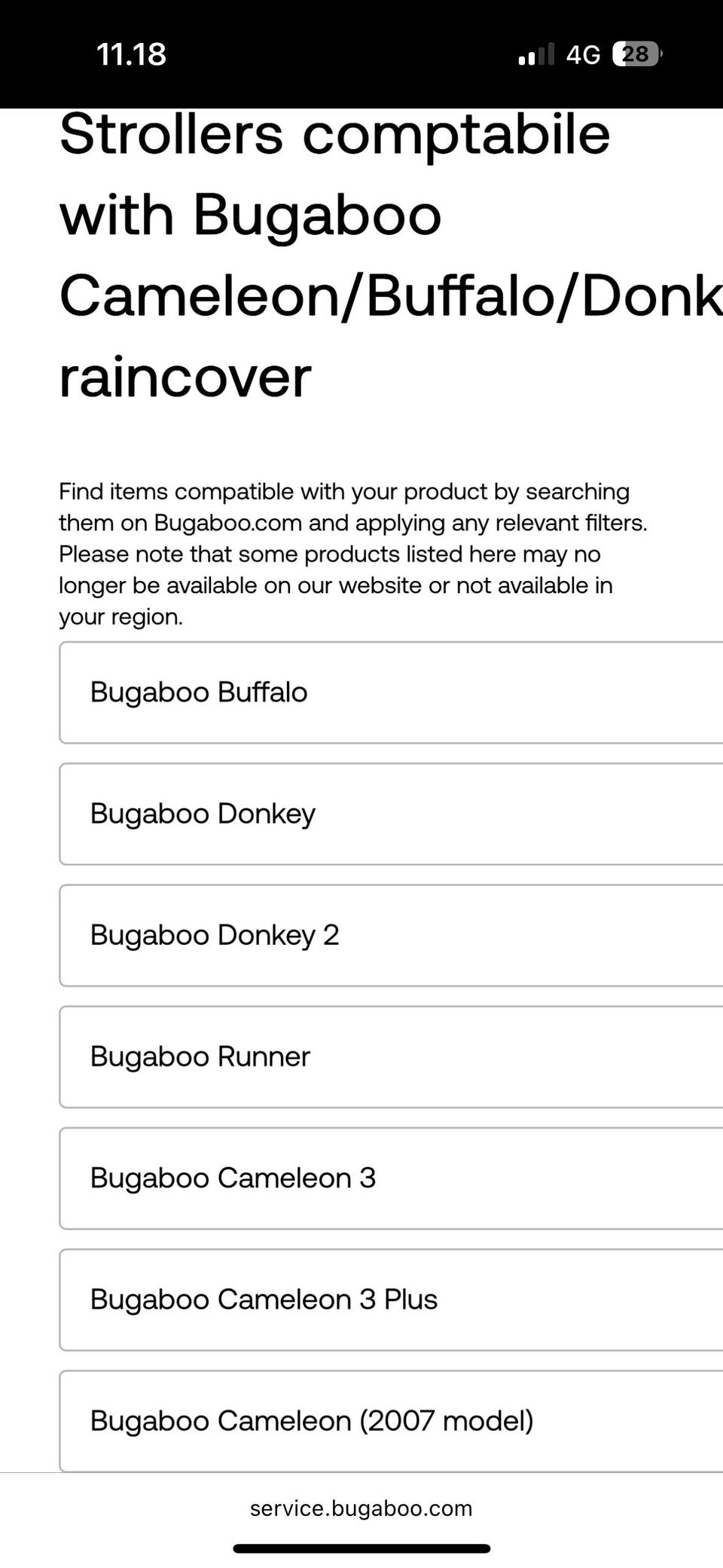Screen dimensions: 723x1568
Task: Tap Bugaboo Cameleon (2007 model)
Action: (x=391, y=1420)
